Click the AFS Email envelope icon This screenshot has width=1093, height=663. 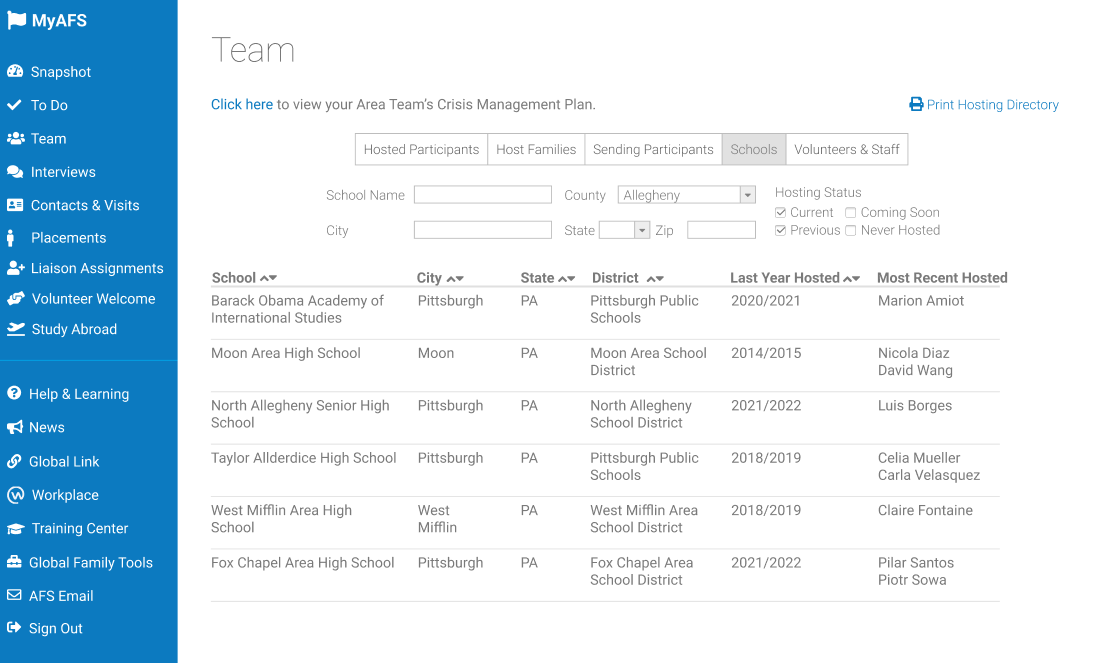[14, 595]
